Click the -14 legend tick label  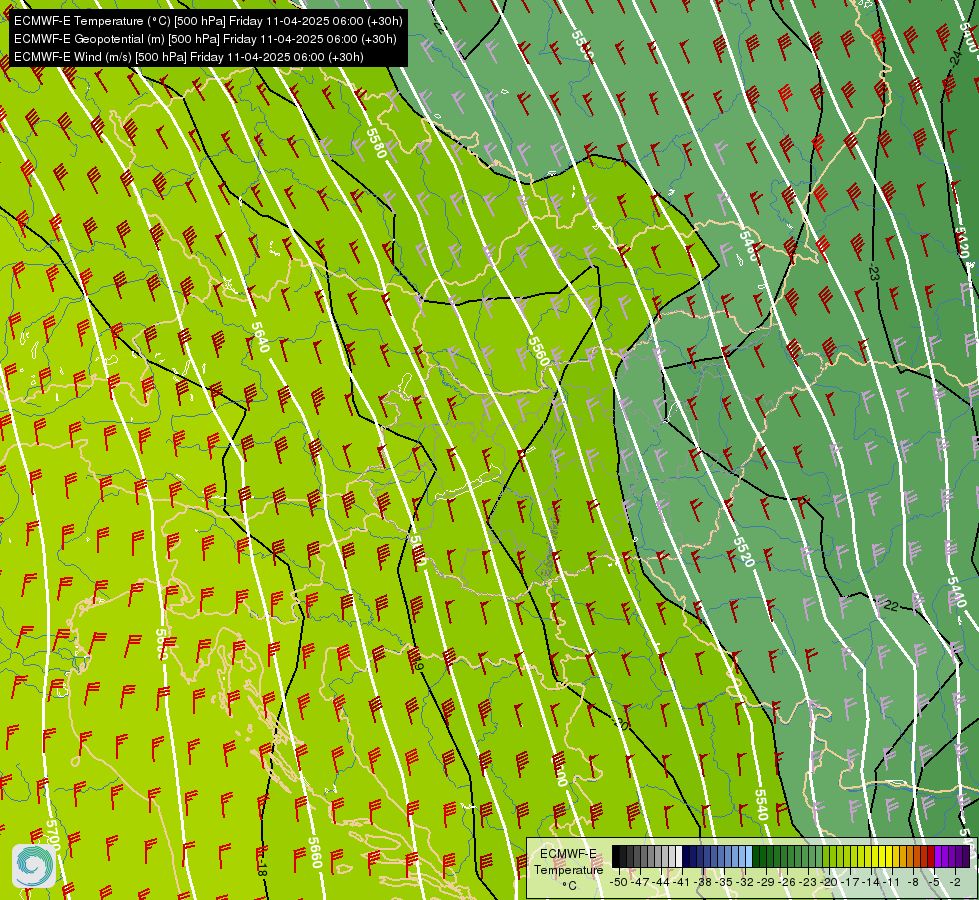coord(871,882)
